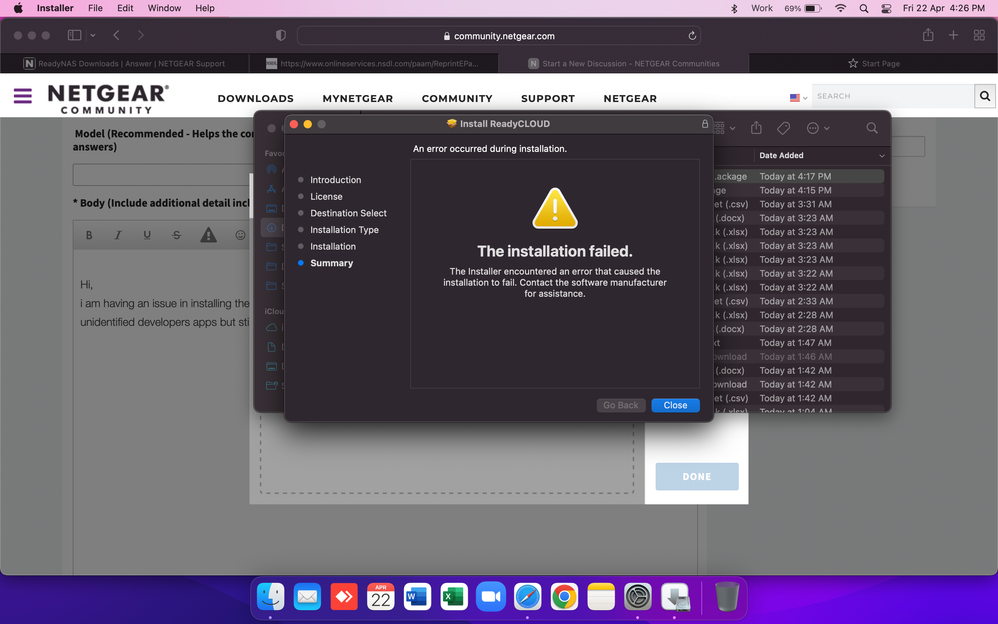Open Microsoft Word from the Dock
This screenshot has width=998, height=624.
(418, 597)
